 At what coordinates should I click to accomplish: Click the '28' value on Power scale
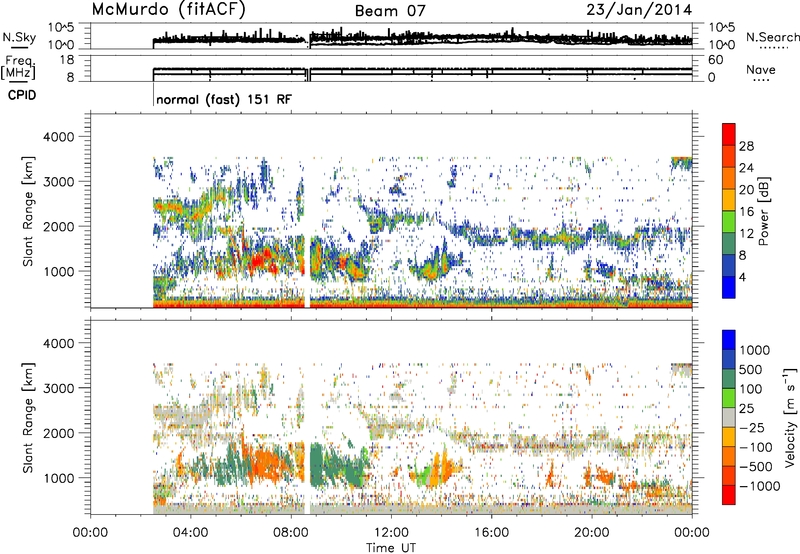(746, 146)
